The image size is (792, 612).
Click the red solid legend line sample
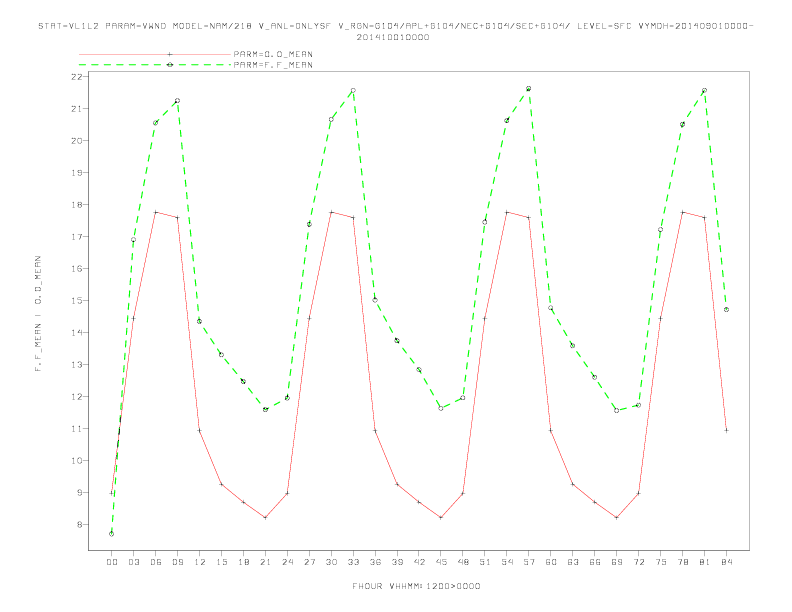pyautogui.click(x=155, y=54)
